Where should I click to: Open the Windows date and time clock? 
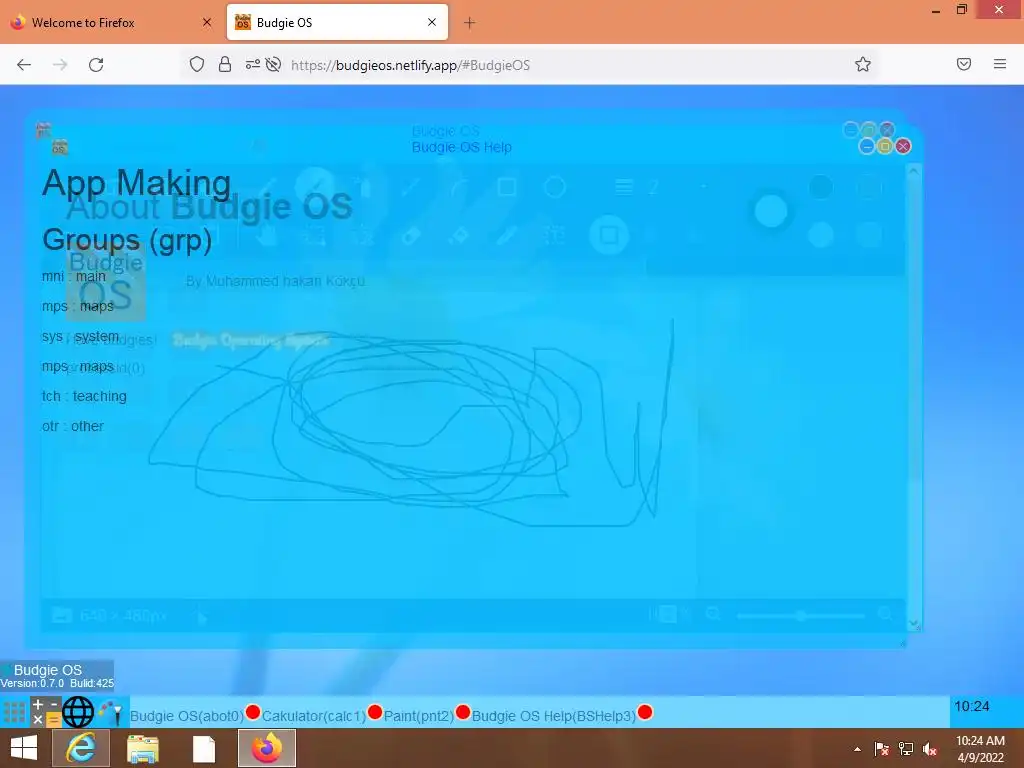click(980, 749)
